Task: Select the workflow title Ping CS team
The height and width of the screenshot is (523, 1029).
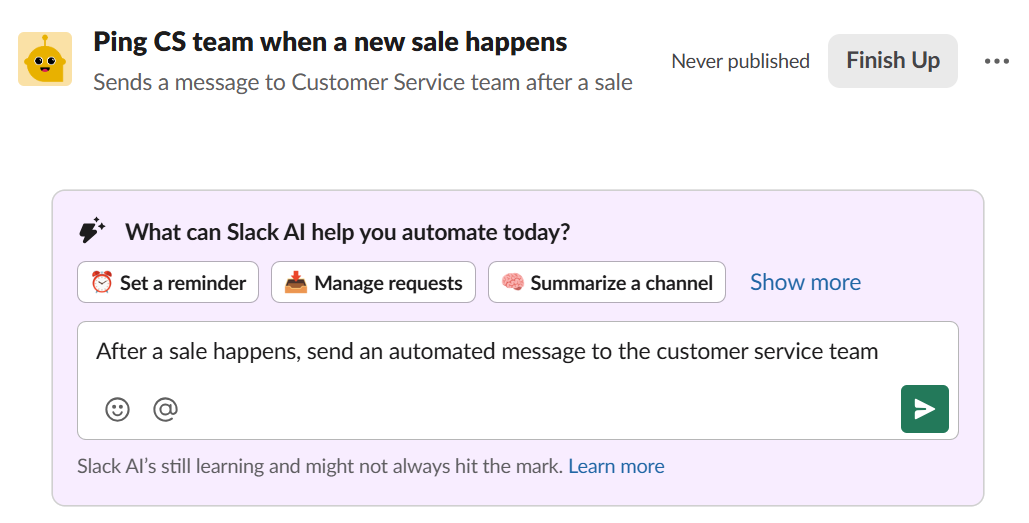Action: click(330, 42)
